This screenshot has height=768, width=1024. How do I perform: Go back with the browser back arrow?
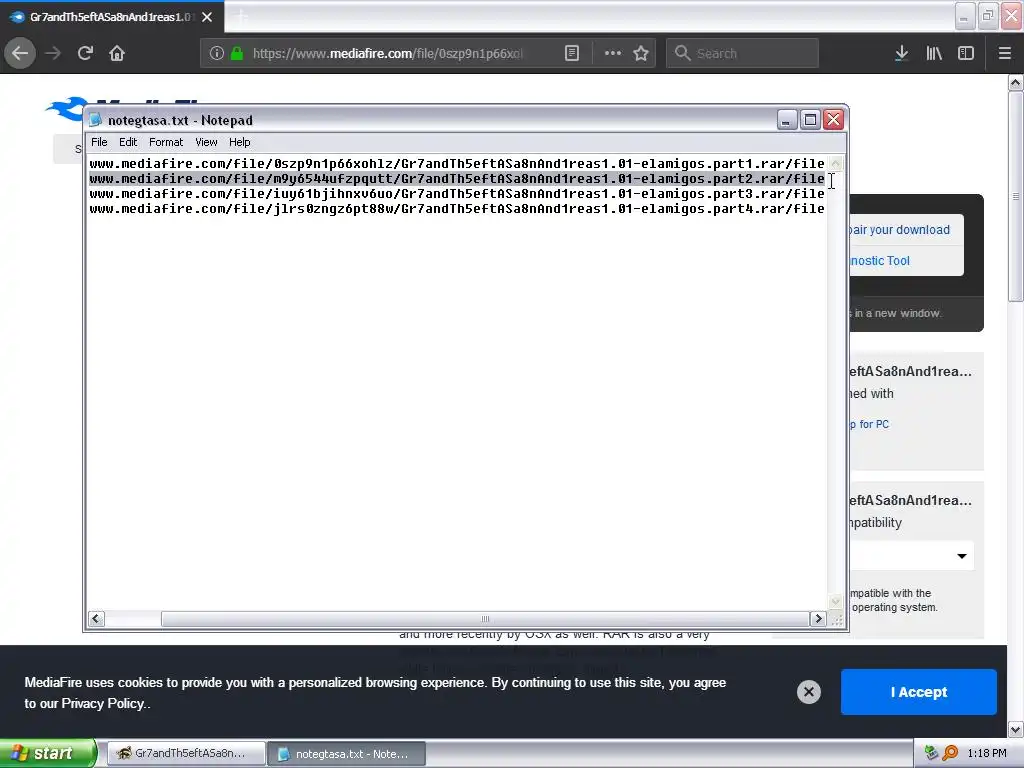coord(20,53)
